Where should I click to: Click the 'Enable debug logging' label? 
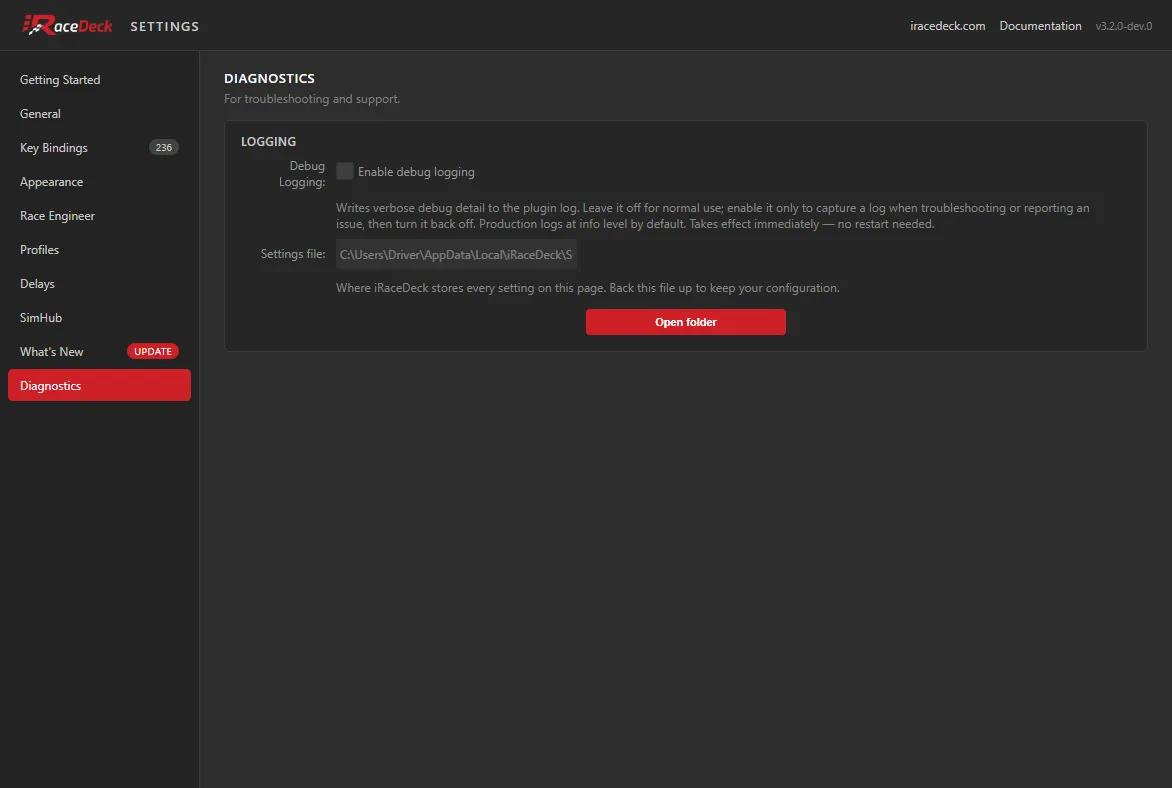click(x=416, y=172)
